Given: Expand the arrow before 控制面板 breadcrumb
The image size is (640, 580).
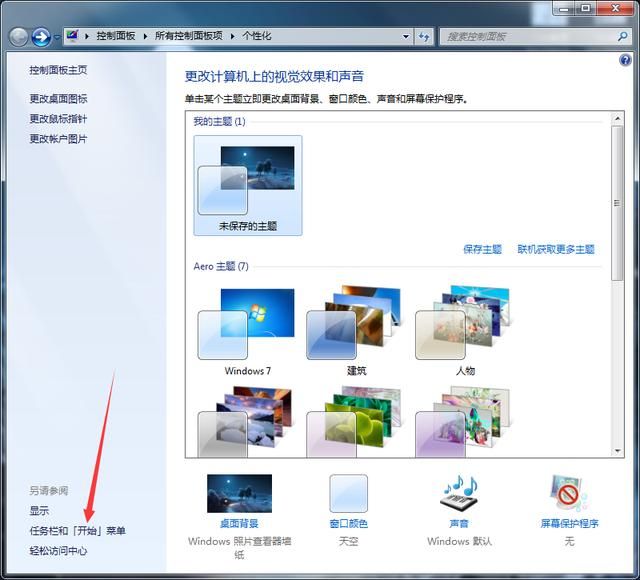Looking at the screenshot, I should pyautogui.click(x=87, y=36).
